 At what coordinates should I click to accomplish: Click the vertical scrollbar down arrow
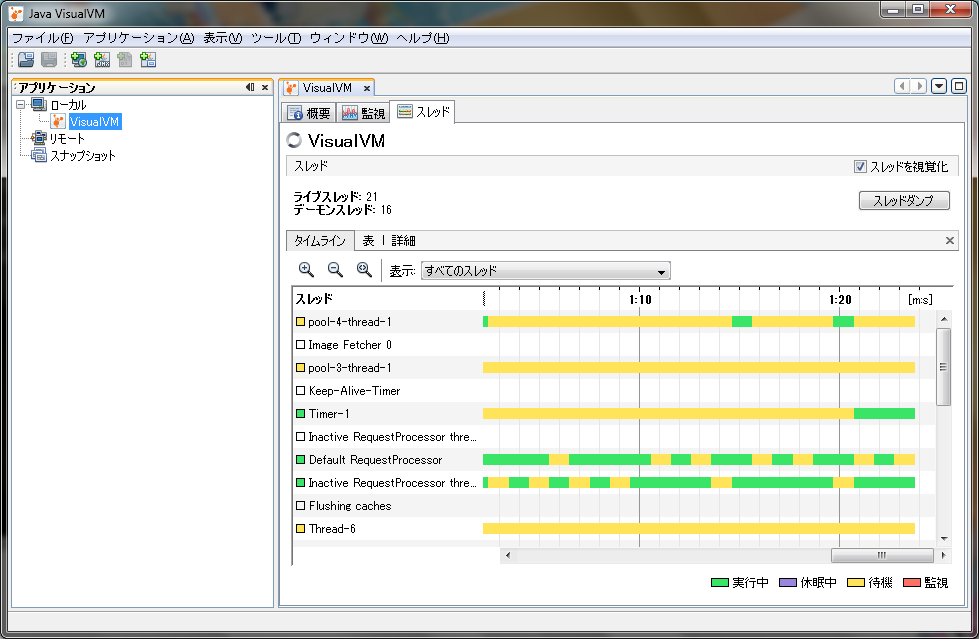(944, 538)
